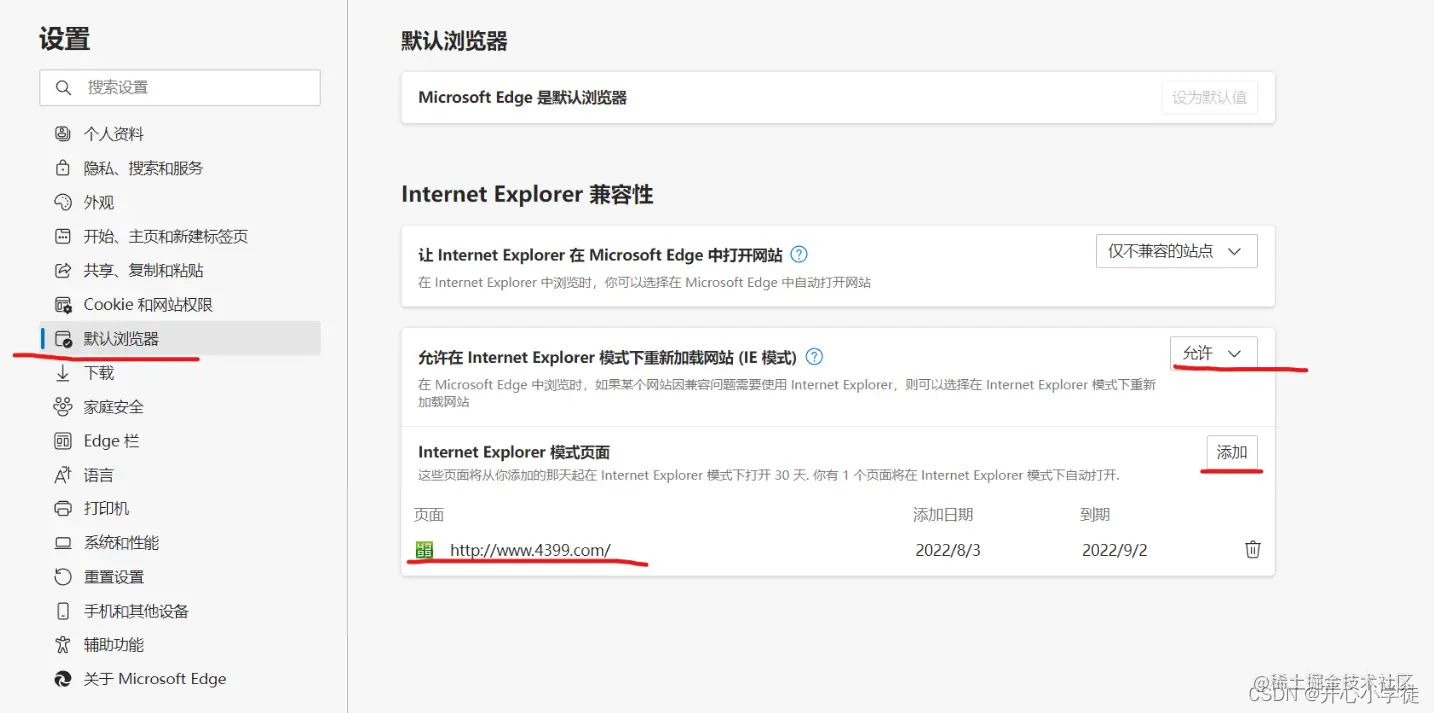
Task: Select the 下载 downloads icon
Action: [x=61, y=372]
